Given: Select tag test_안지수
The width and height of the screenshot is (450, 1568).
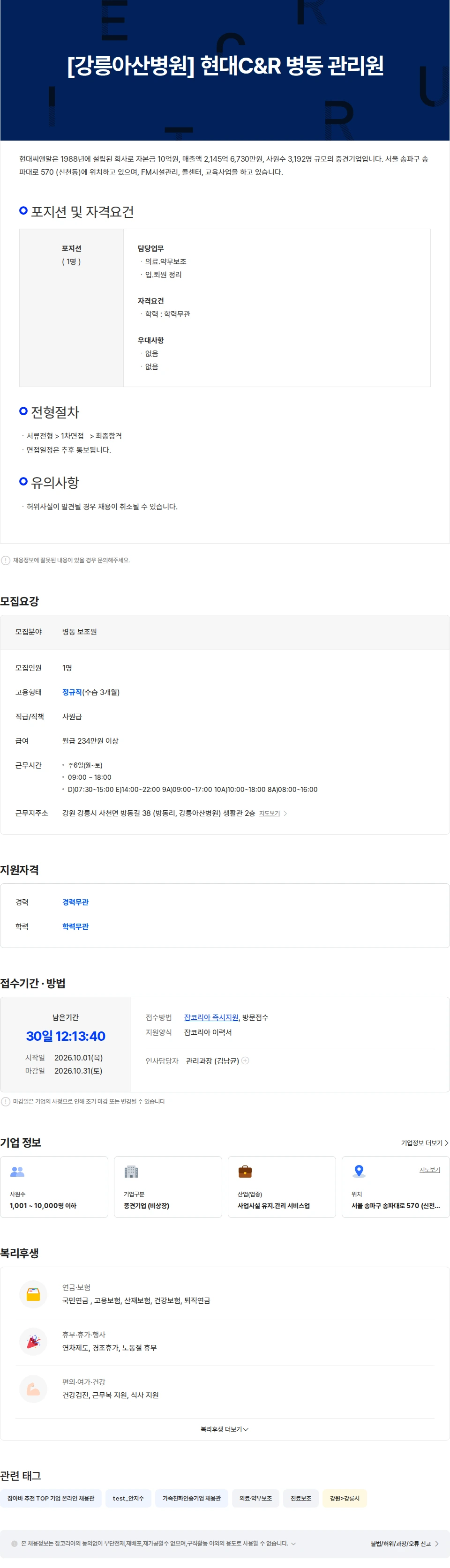Looking at the screenshot, I should click(128, 1498).
